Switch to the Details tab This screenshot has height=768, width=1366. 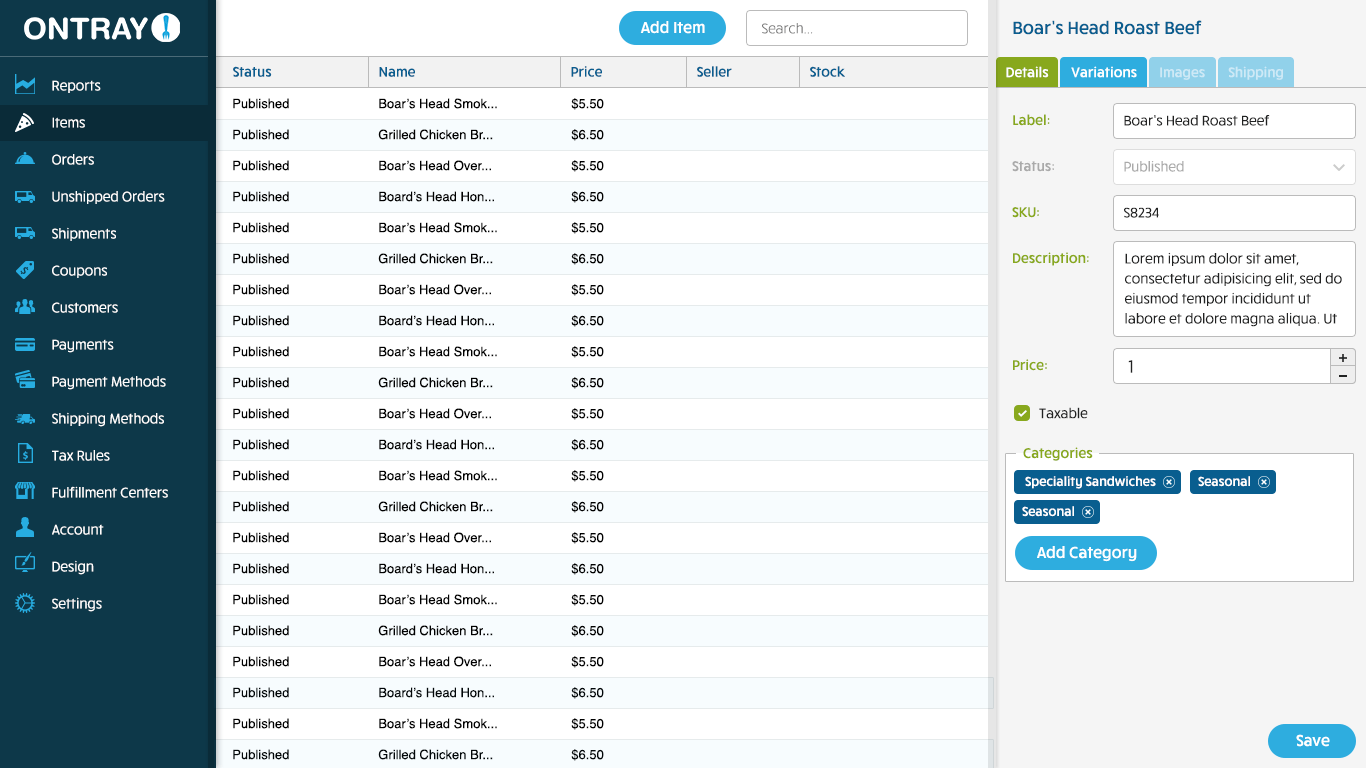coord(1027,72)
